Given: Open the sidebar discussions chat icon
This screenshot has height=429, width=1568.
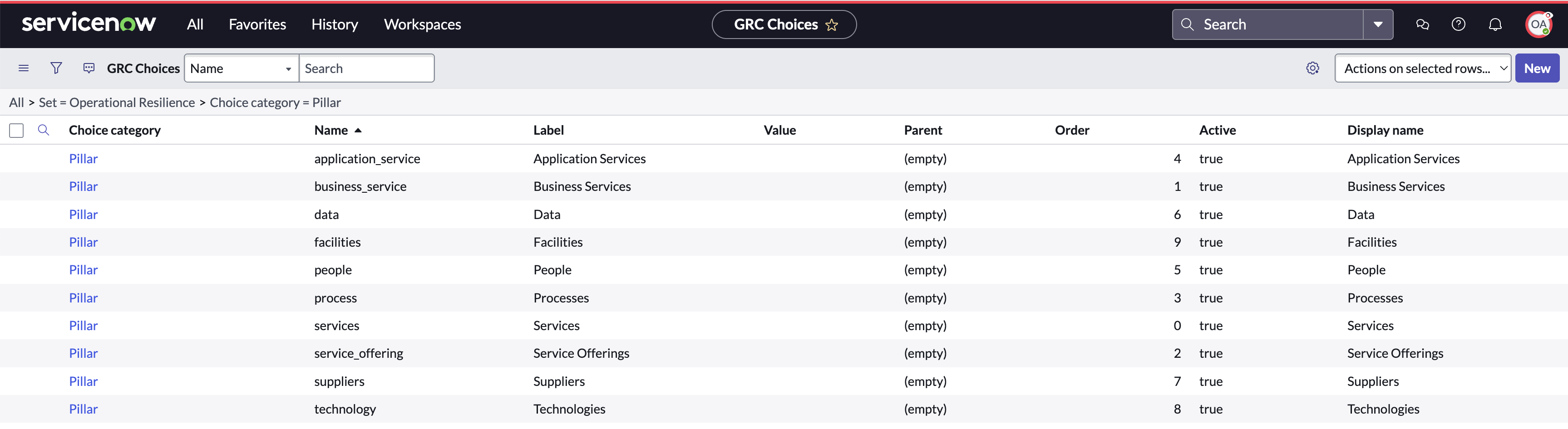Looking at the screenshot, I should tap(1423, 24).
